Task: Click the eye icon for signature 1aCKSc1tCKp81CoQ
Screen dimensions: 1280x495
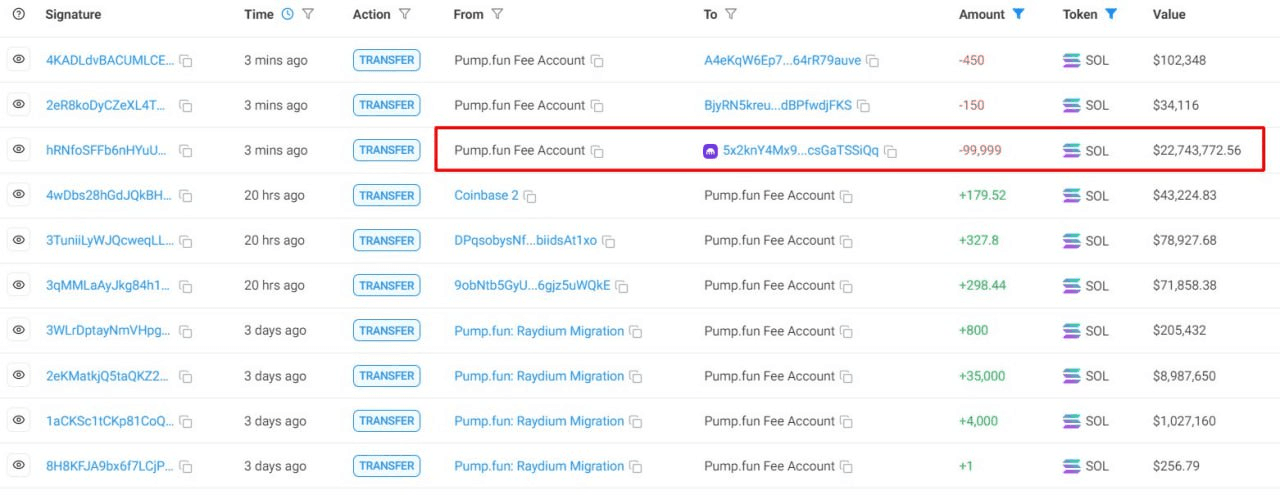Action: (18, 421)
